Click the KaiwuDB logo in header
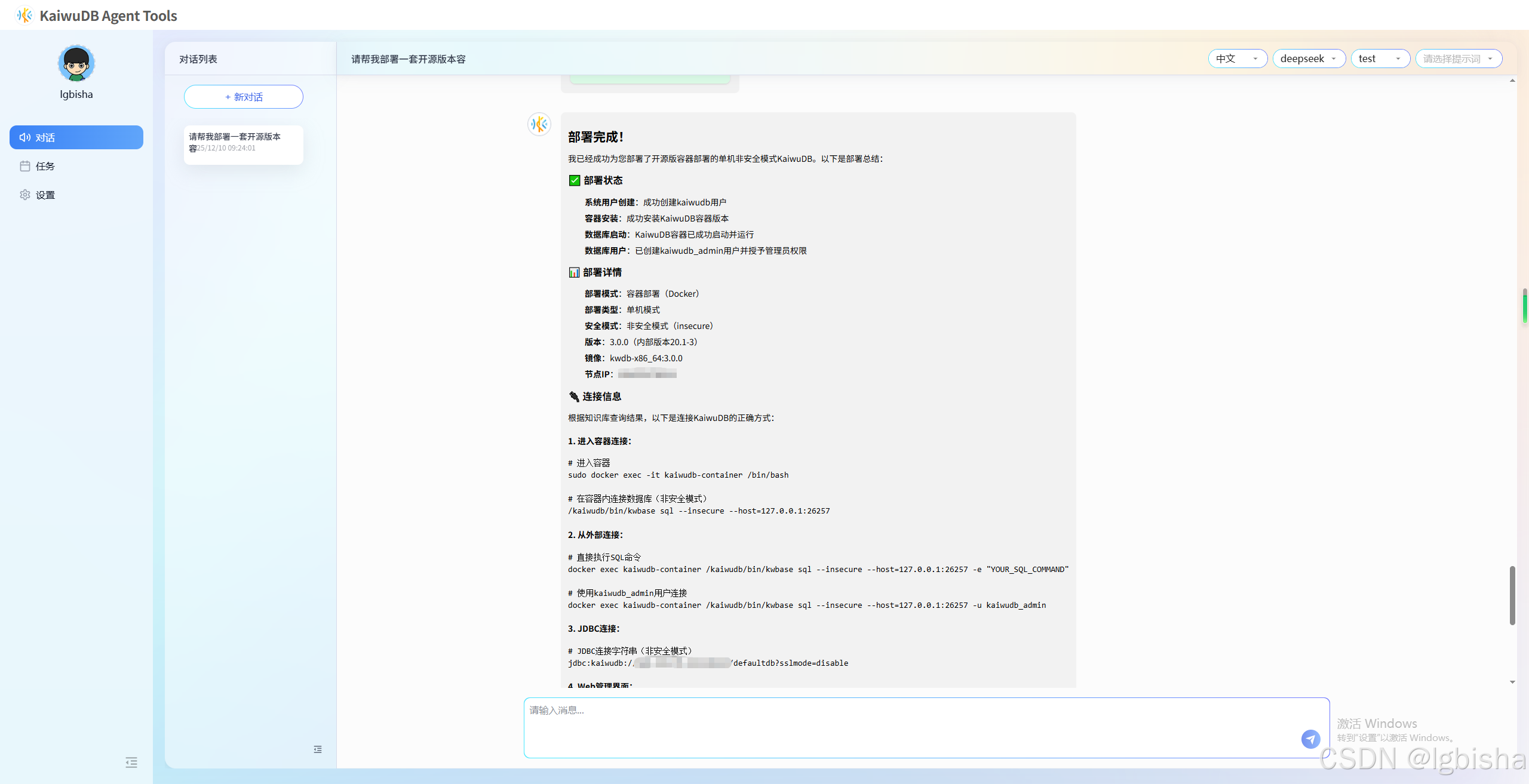 [24, 16]
